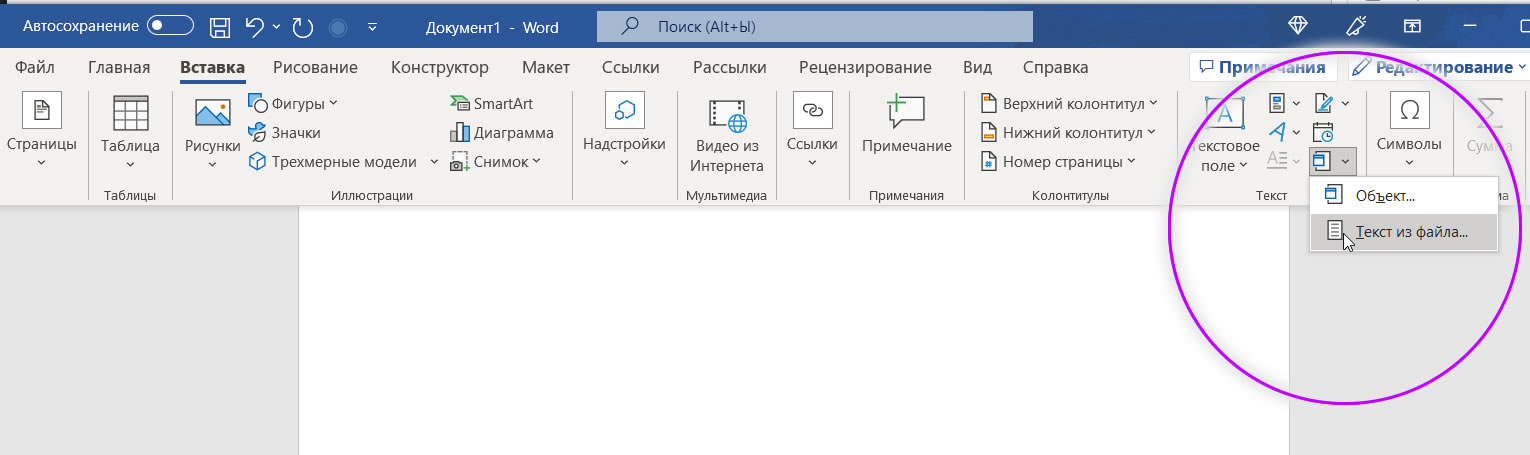This screenshot has width=1530, height=455.
Task: Switch to the Справка tab
Action: point(1056,68)
